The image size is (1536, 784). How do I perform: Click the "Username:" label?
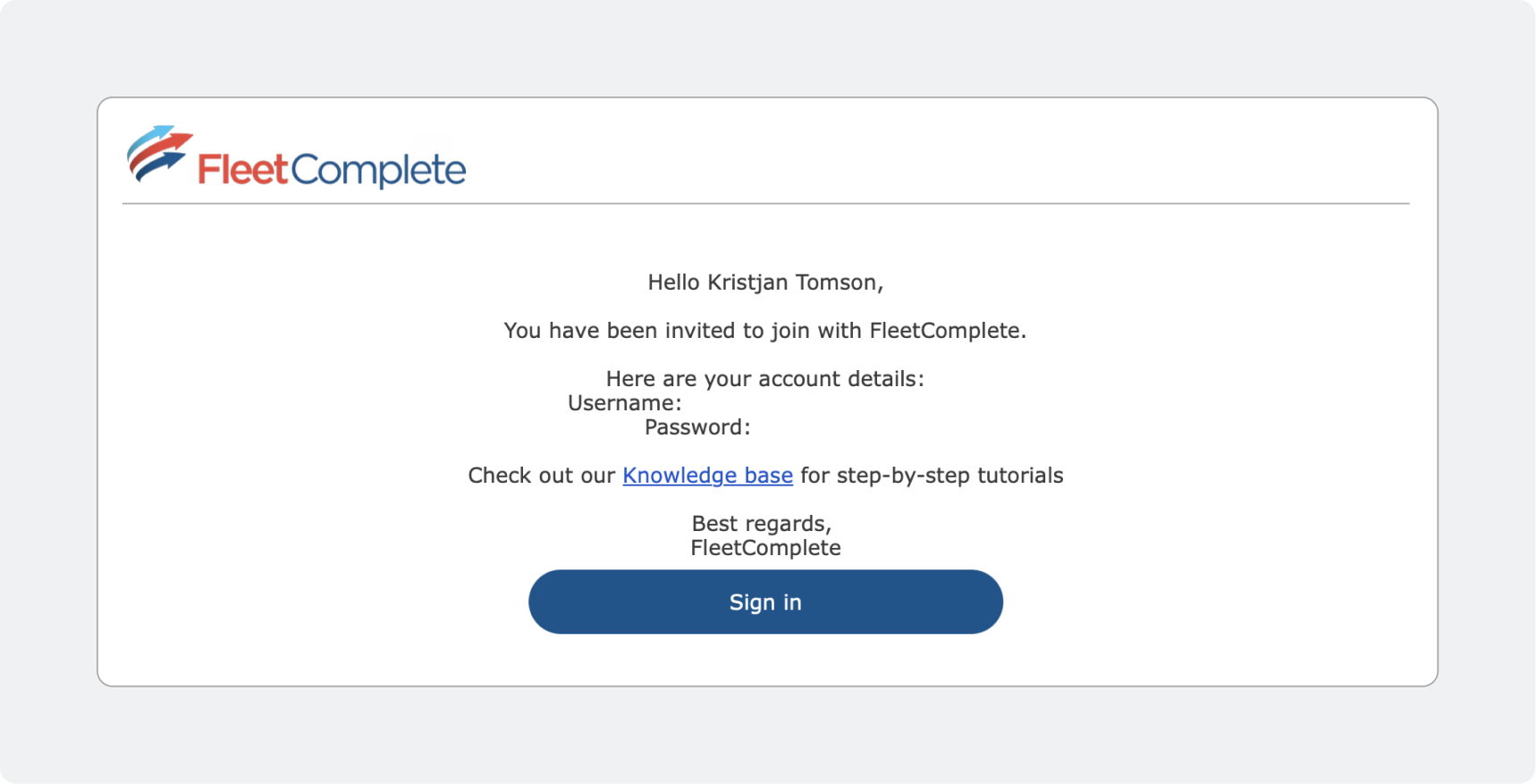(x=624, y=403)
